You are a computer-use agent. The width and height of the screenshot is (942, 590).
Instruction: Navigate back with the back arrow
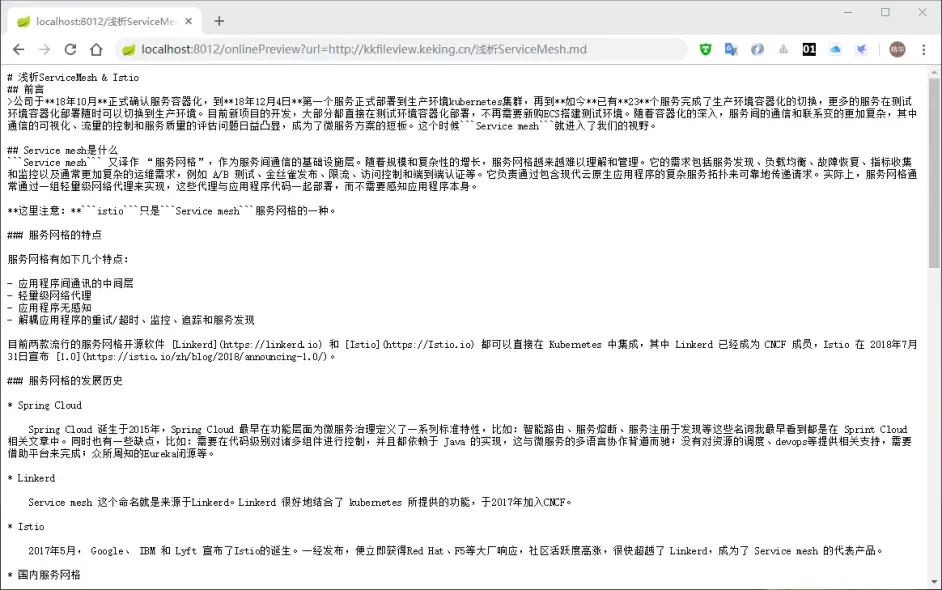[x=20, y=48]
